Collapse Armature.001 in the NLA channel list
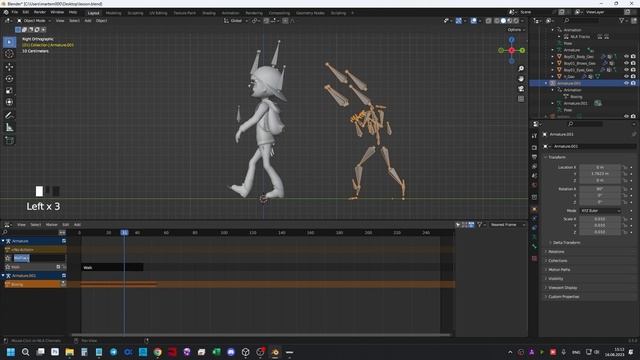This screenshot has width=640, height=360. click(3, 276)
